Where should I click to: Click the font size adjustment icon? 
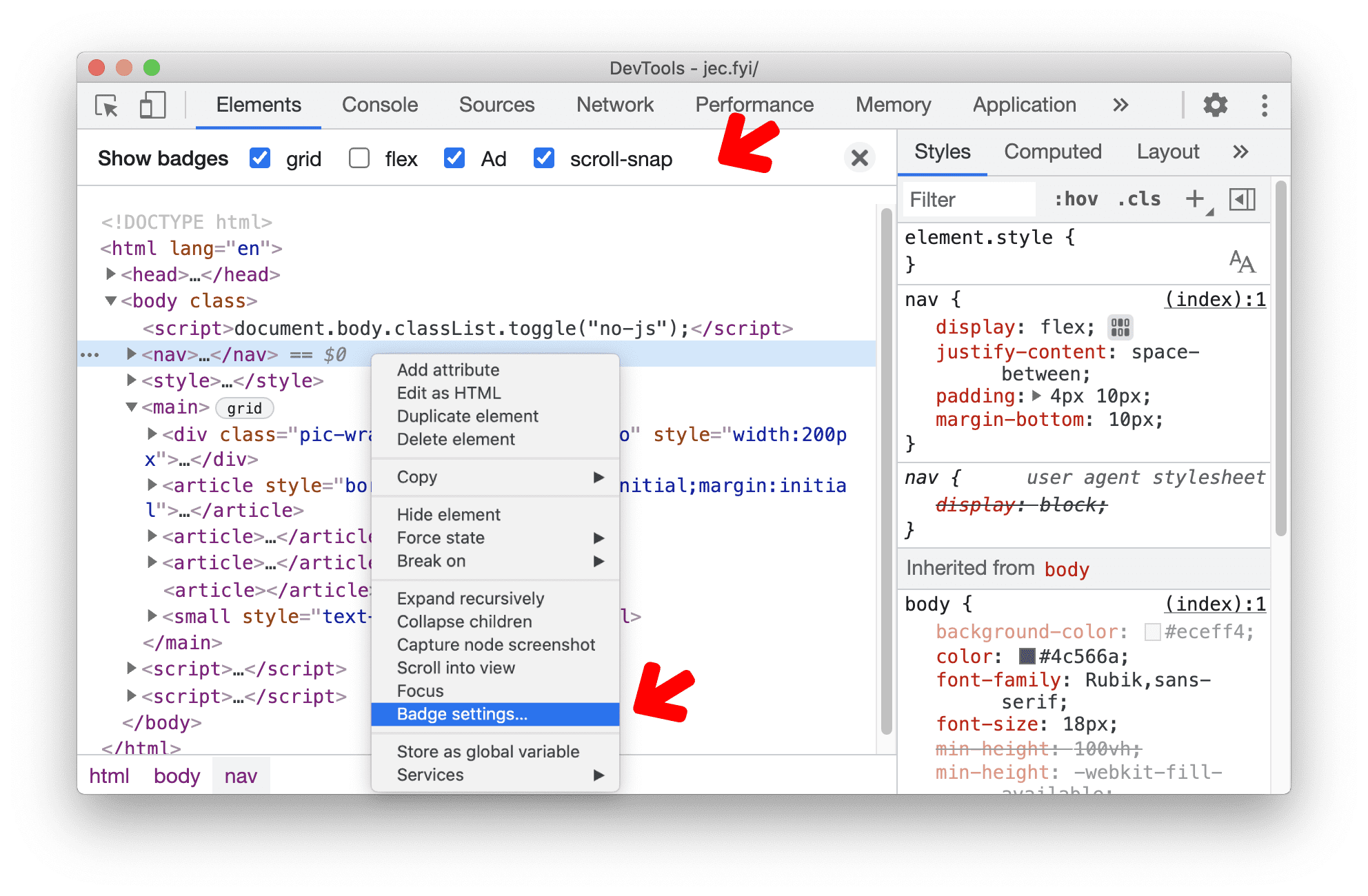pyautogui.click(x=1243, y=263)
